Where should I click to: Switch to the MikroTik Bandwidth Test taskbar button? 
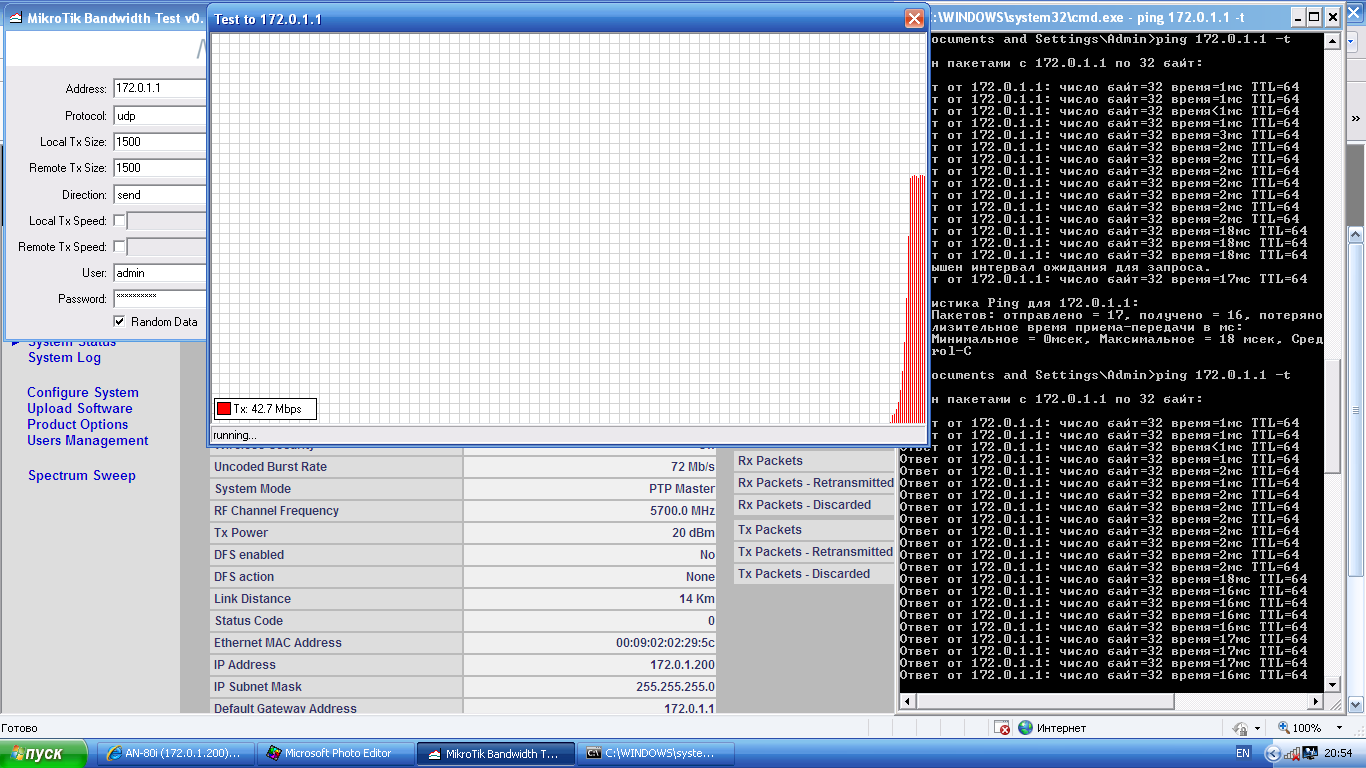coord(496,753)
